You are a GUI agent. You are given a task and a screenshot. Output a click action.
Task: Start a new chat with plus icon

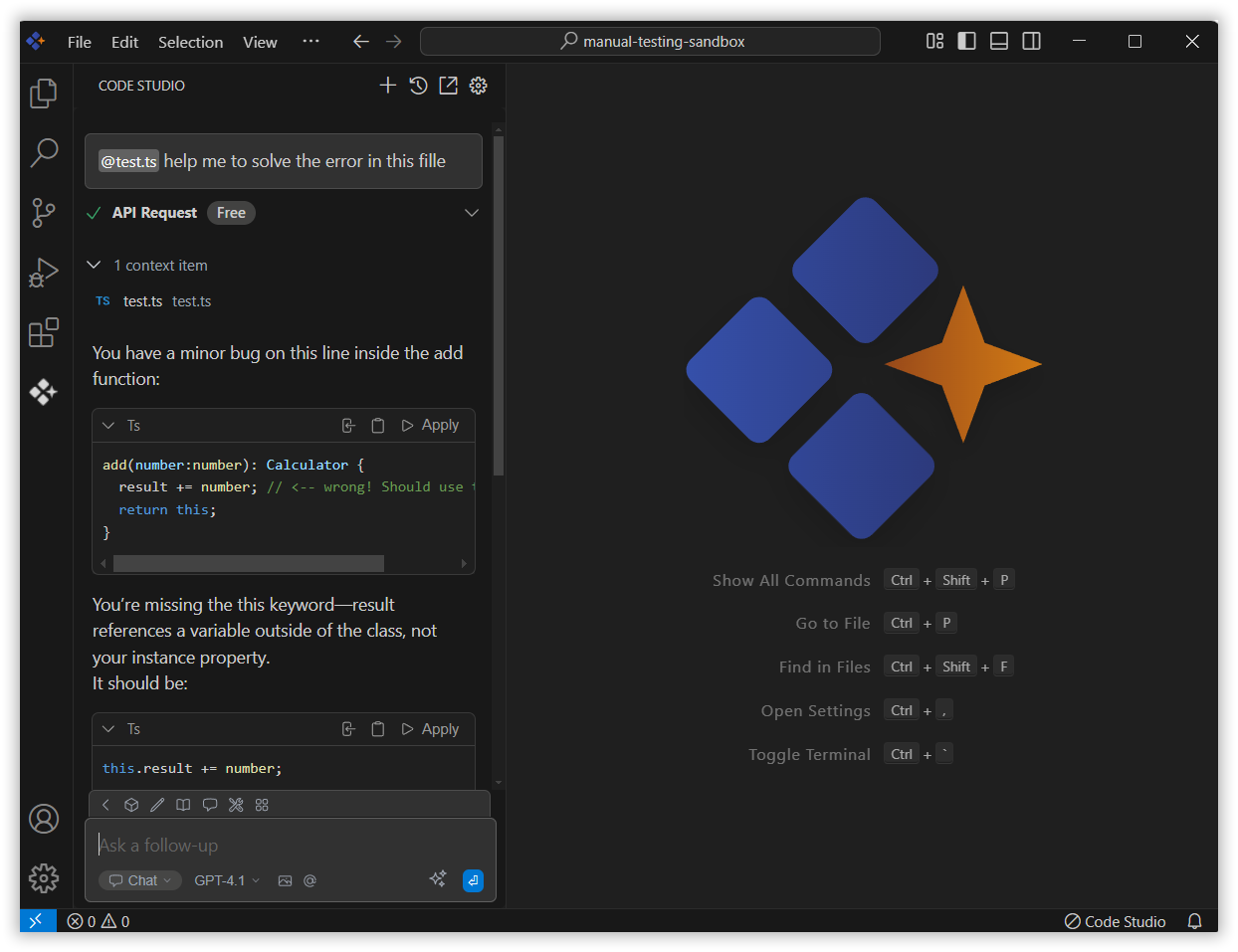click(x=388, y=86)
